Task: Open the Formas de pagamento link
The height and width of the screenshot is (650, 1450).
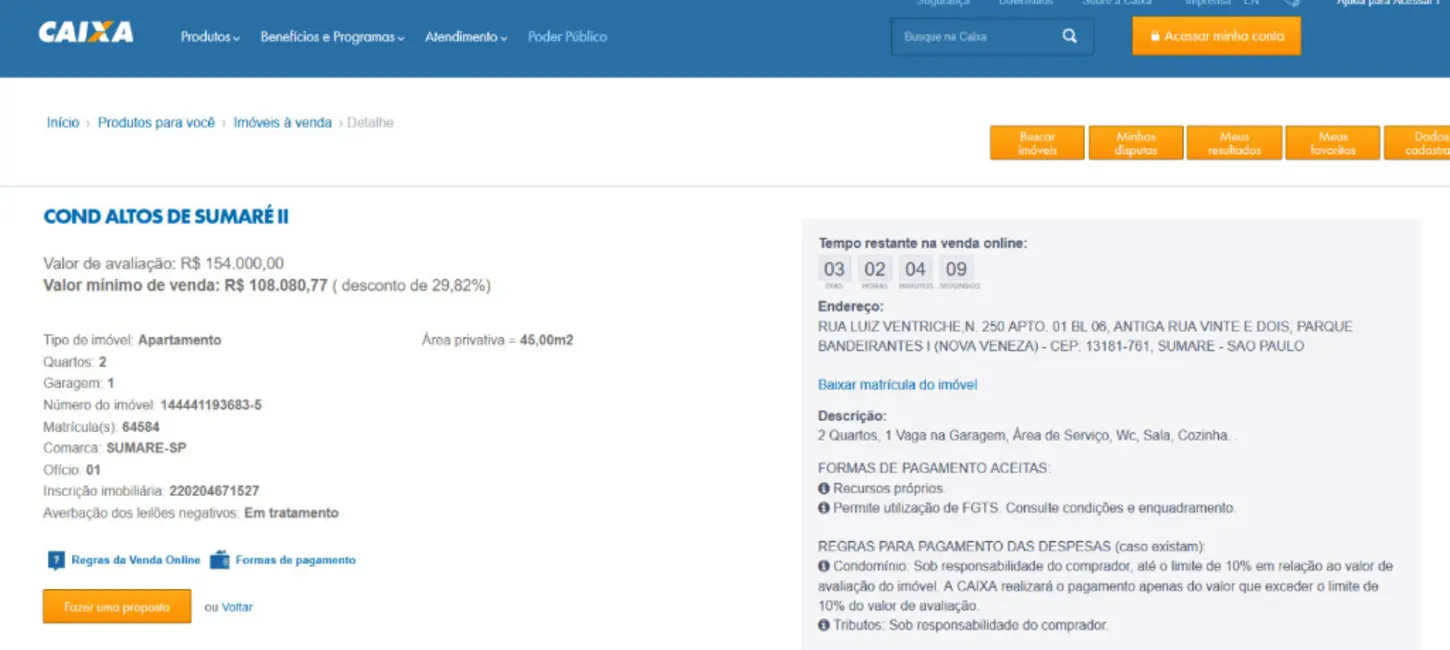Action: click(296, 560)
